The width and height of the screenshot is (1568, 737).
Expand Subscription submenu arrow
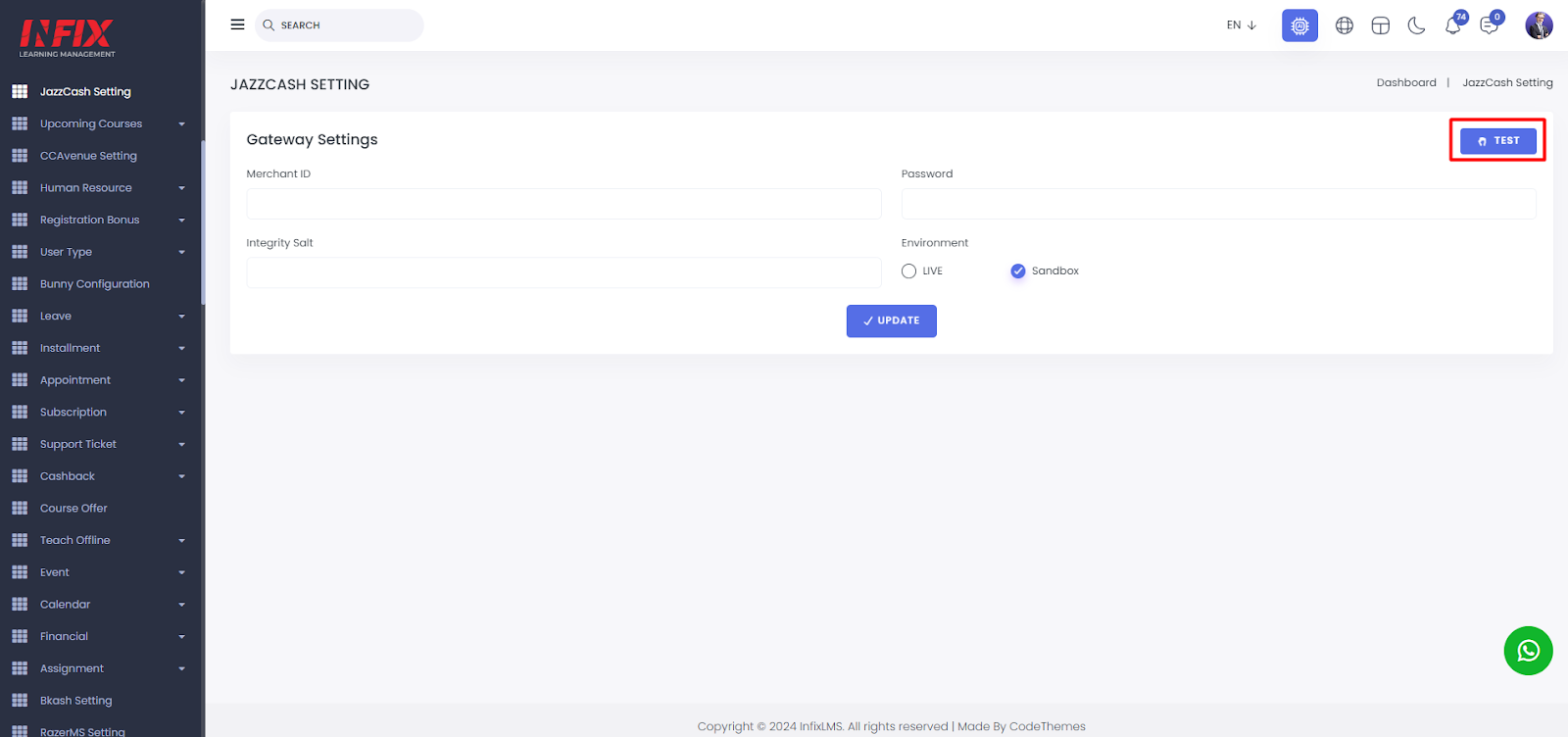click(x=181, y=413)
